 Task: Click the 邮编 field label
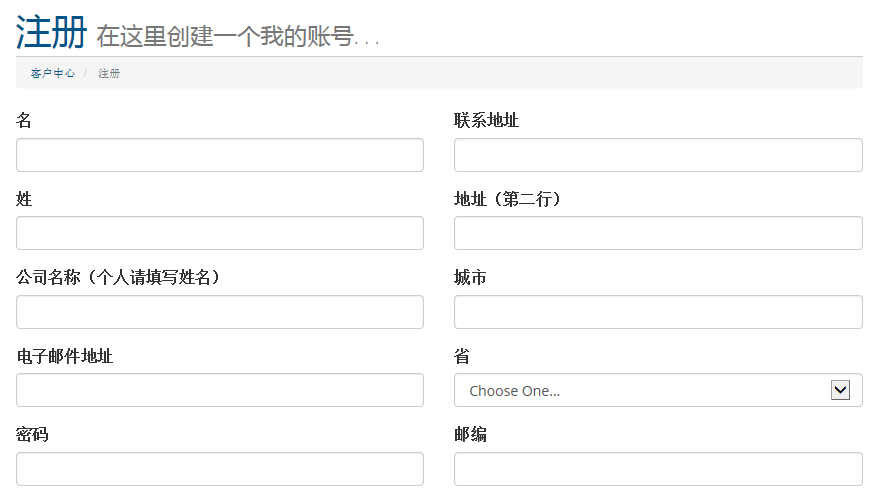[470, 435]
